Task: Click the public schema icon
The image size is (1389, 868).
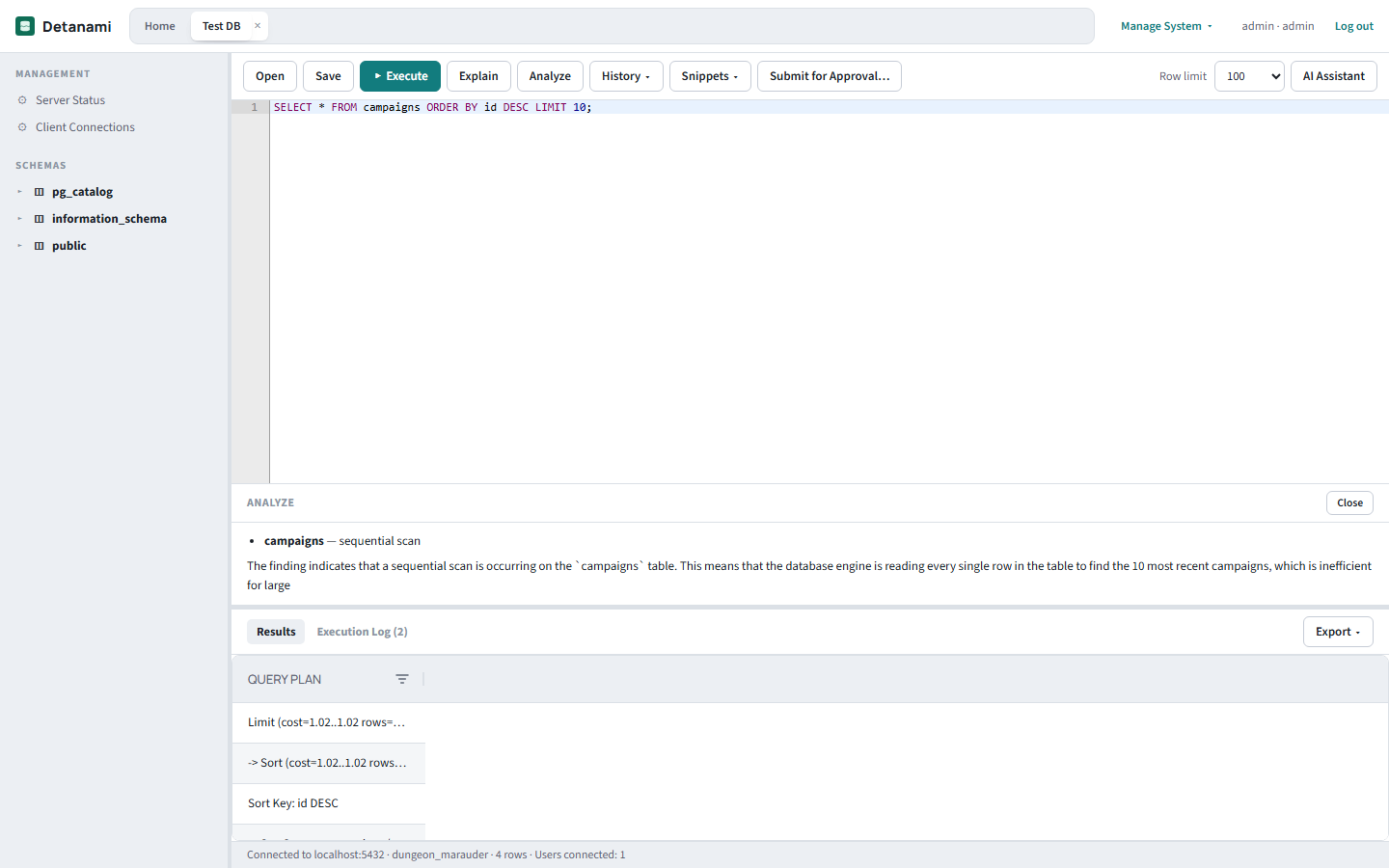Action: pos(40,246)
